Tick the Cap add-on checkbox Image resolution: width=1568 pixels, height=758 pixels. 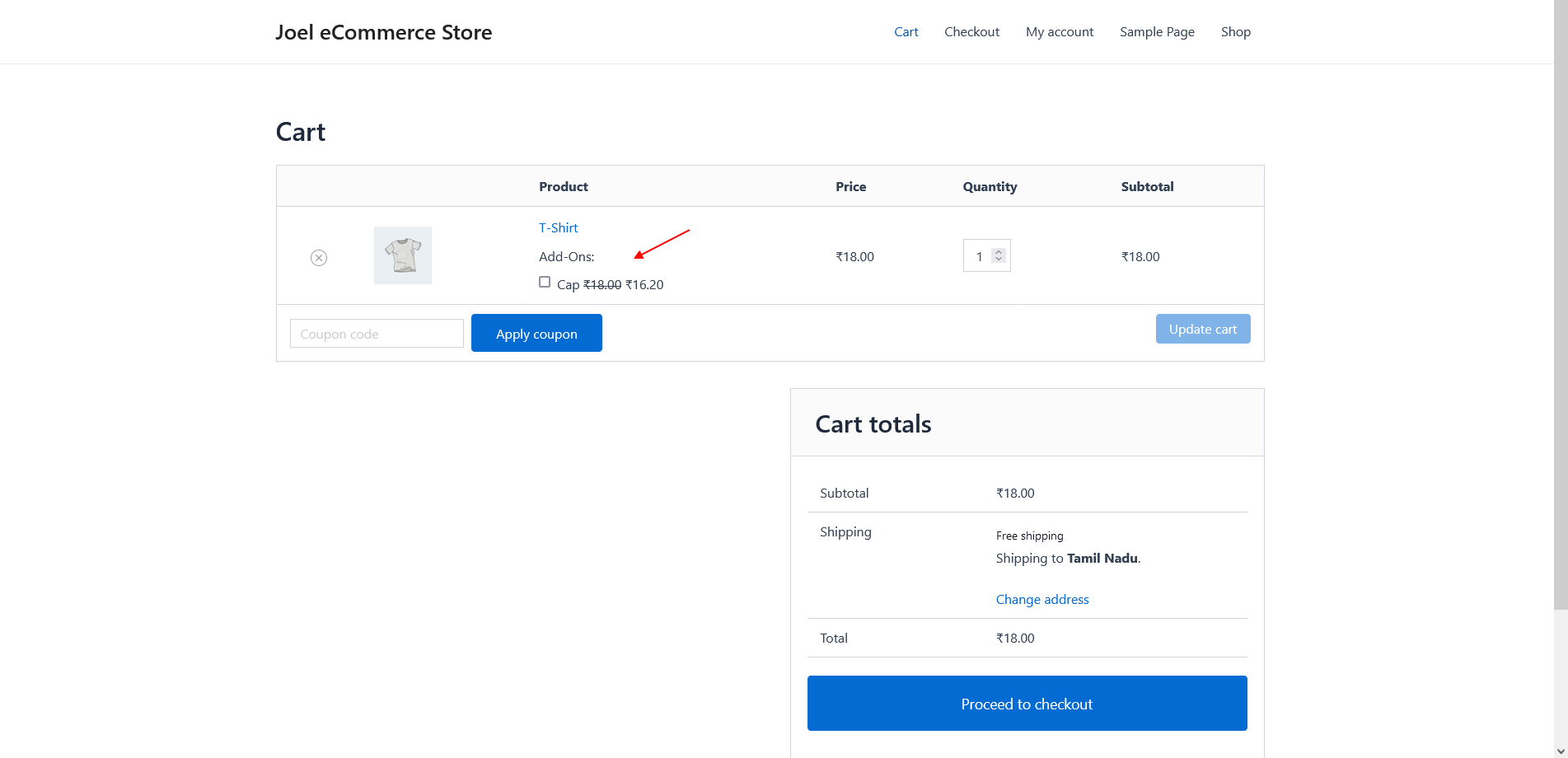(x=545, y=282)
